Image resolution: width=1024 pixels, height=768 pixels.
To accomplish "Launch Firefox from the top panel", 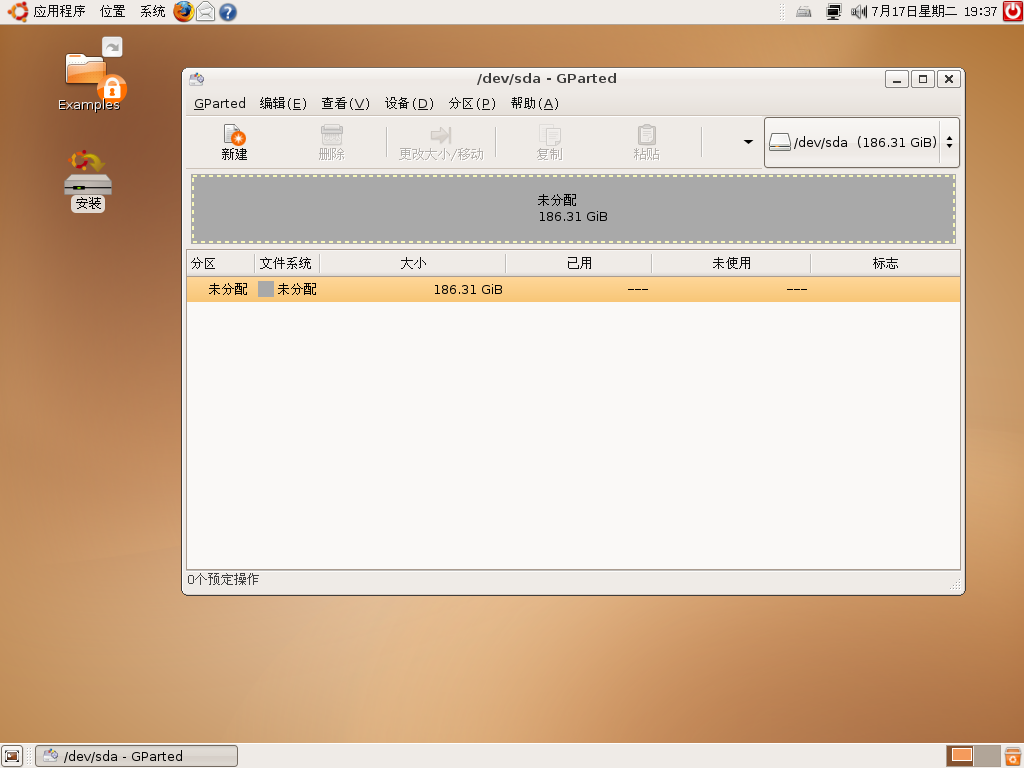I will [184, 11].
